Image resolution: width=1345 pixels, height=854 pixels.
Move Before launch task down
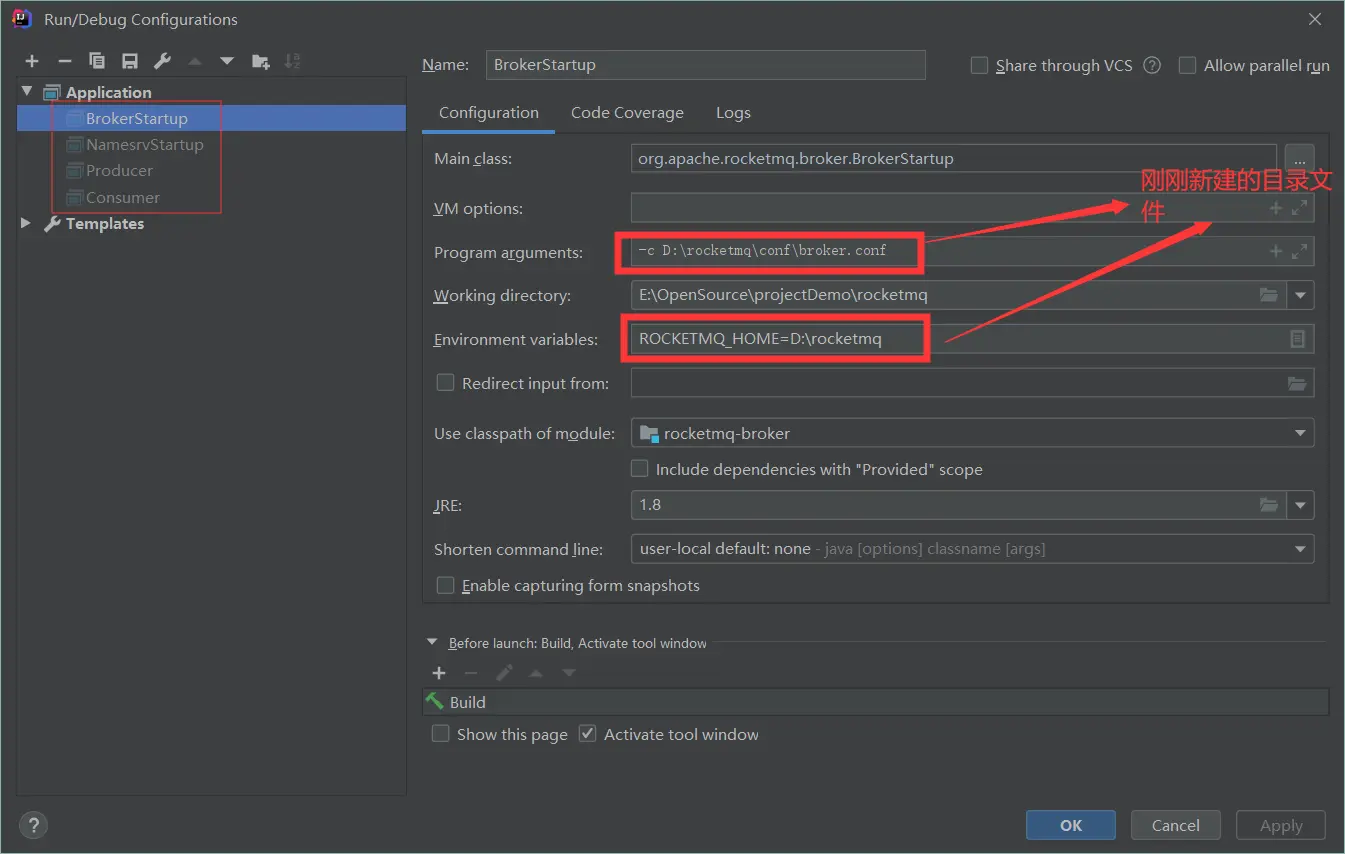(569, 673)
